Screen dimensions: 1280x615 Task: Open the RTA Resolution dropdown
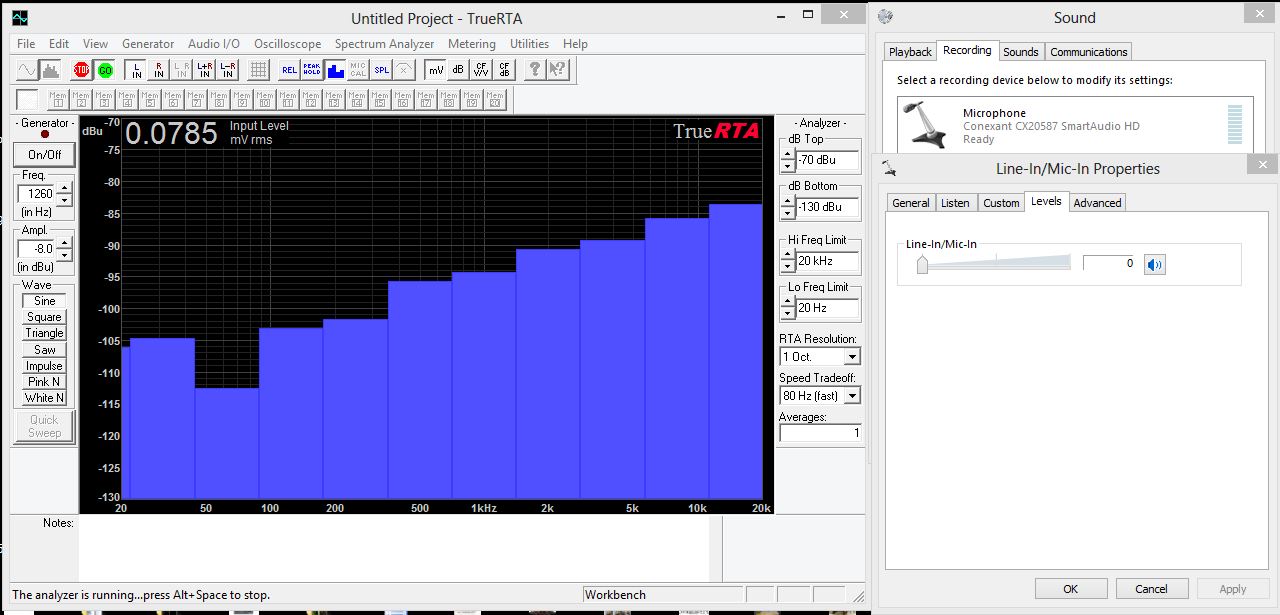pos(852,357)
